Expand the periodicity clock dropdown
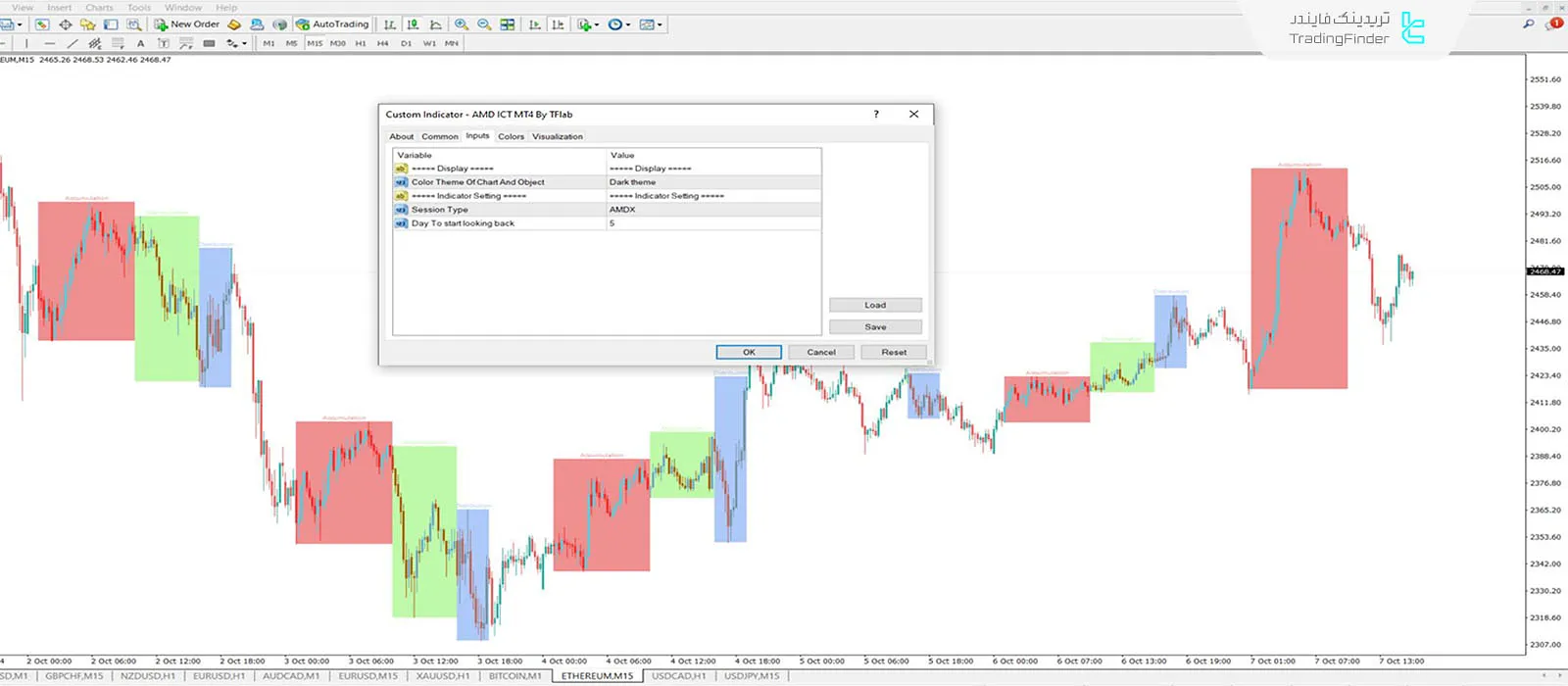Screen dimensions: 1568x686 pyautogui.click(x=617, y=24)
